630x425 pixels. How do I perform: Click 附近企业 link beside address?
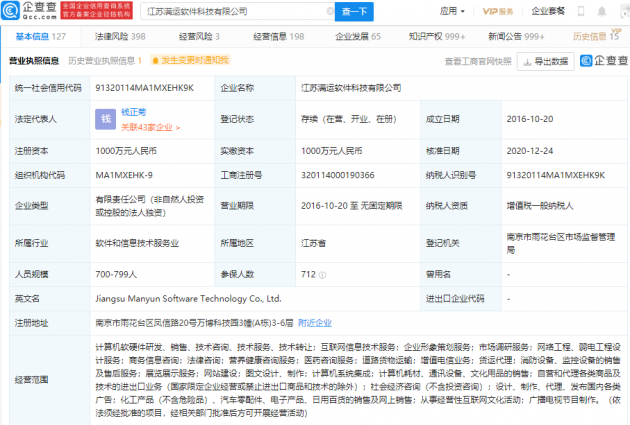[x=315, y=323]
